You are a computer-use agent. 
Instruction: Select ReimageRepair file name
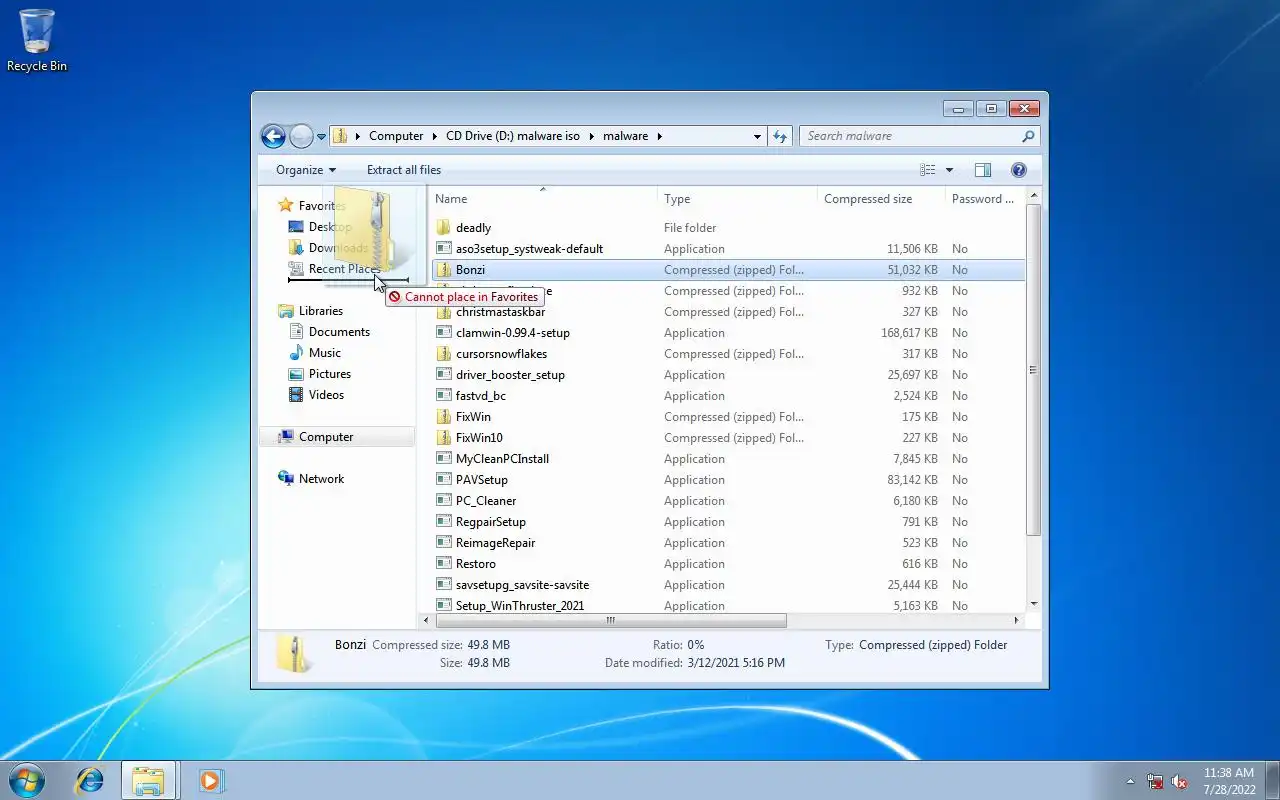pyautogui.click(x=495, y=543)
